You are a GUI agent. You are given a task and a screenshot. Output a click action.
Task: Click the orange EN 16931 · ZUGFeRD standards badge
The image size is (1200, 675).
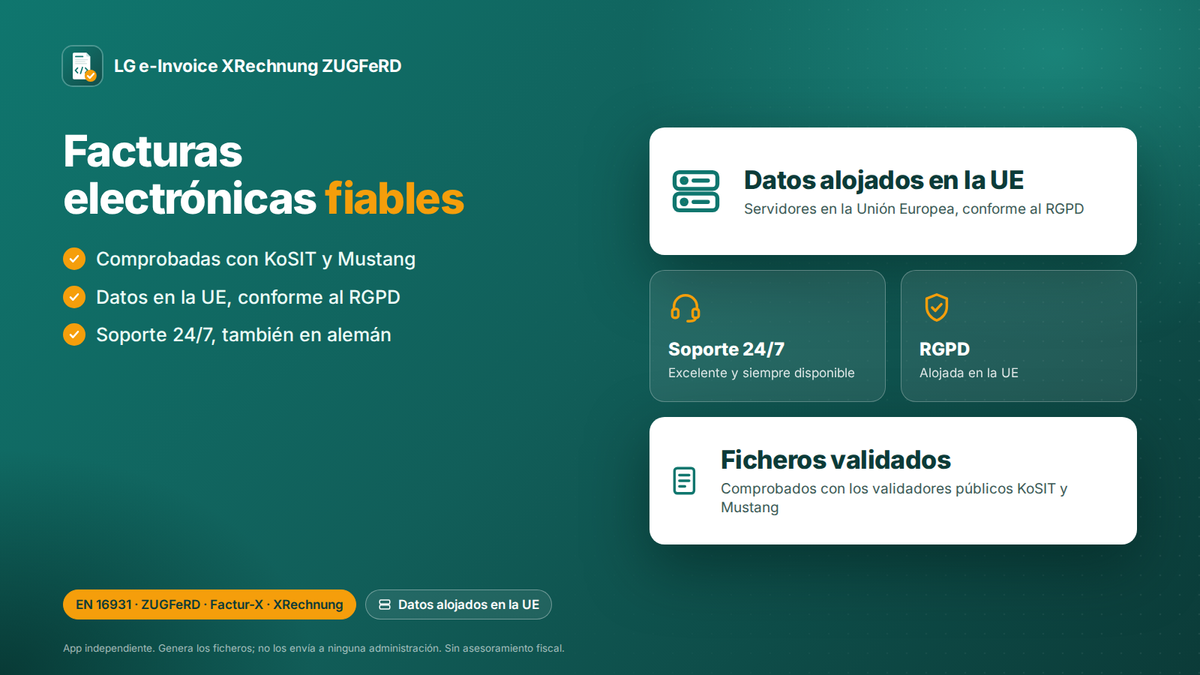(209, 605)
